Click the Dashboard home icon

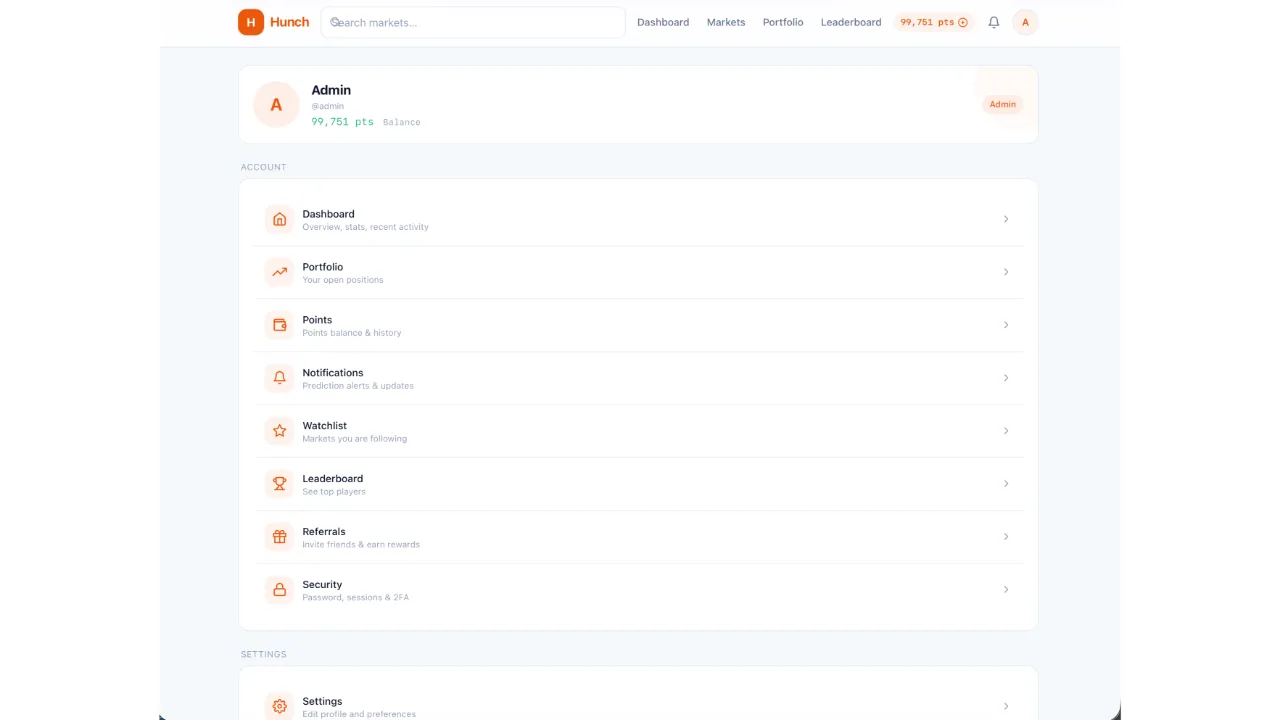[x=280, y=219]
